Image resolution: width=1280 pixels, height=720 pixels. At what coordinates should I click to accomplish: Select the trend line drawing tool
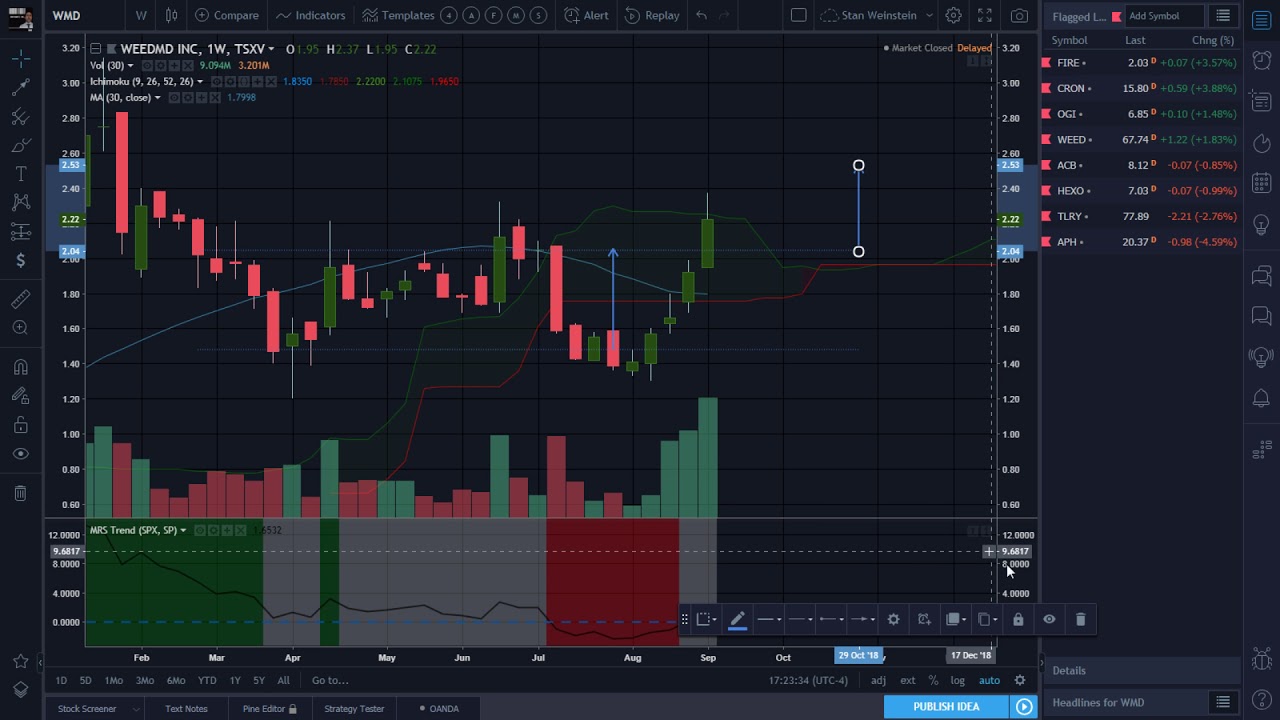20,88
